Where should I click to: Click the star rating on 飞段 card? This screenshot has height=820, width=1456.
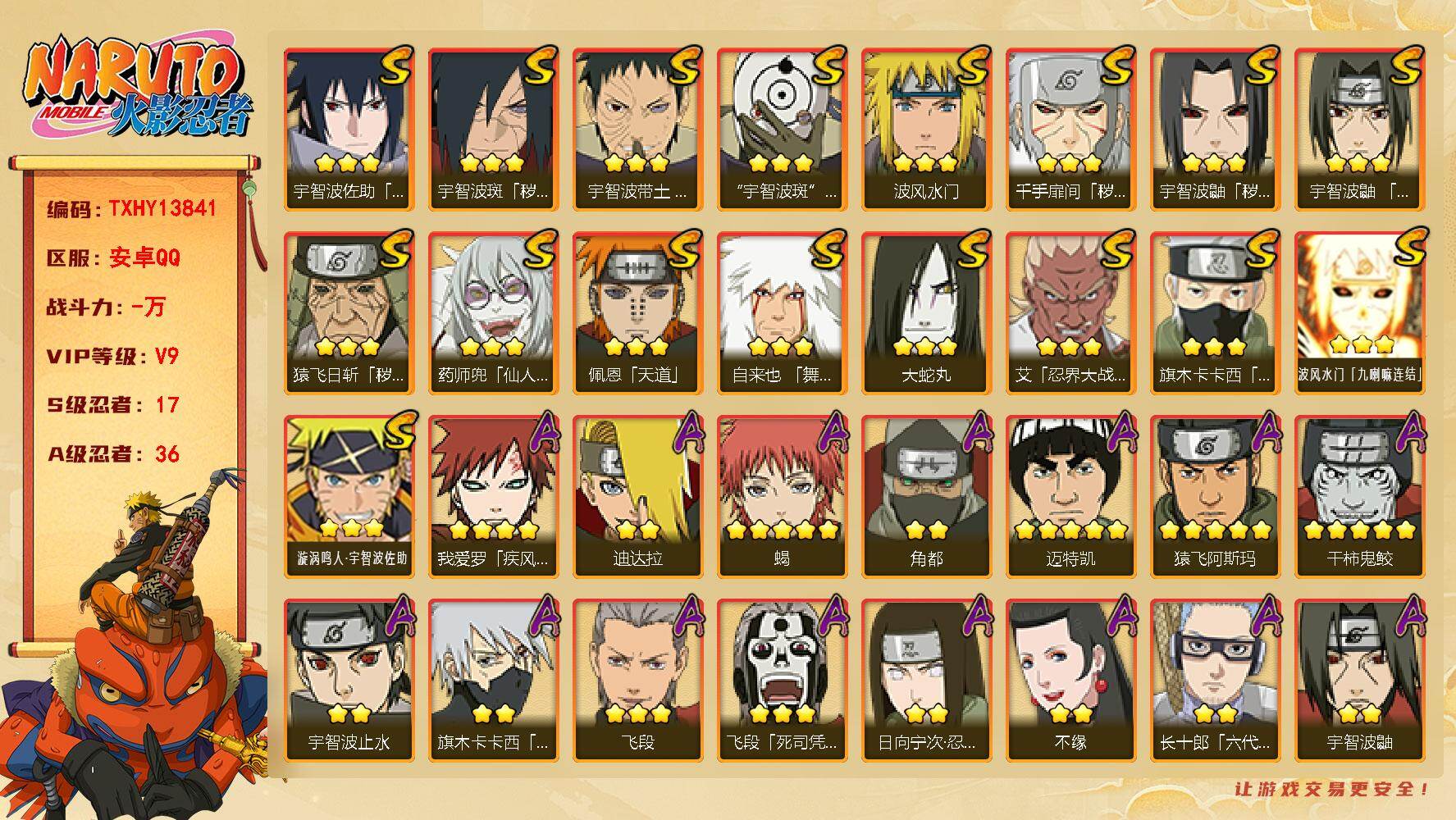pyautogui.click(x=637, y=712)
